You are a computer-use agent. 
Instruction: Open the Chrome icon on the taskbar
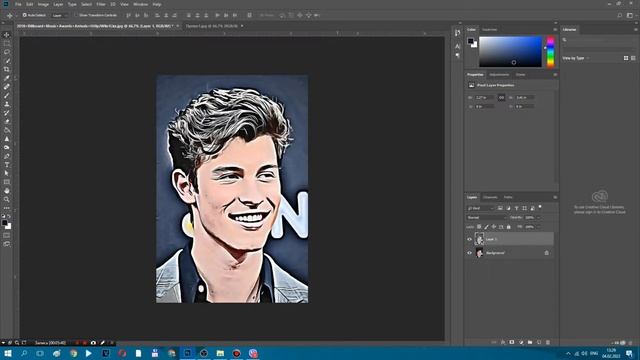(x=73, y=353)
